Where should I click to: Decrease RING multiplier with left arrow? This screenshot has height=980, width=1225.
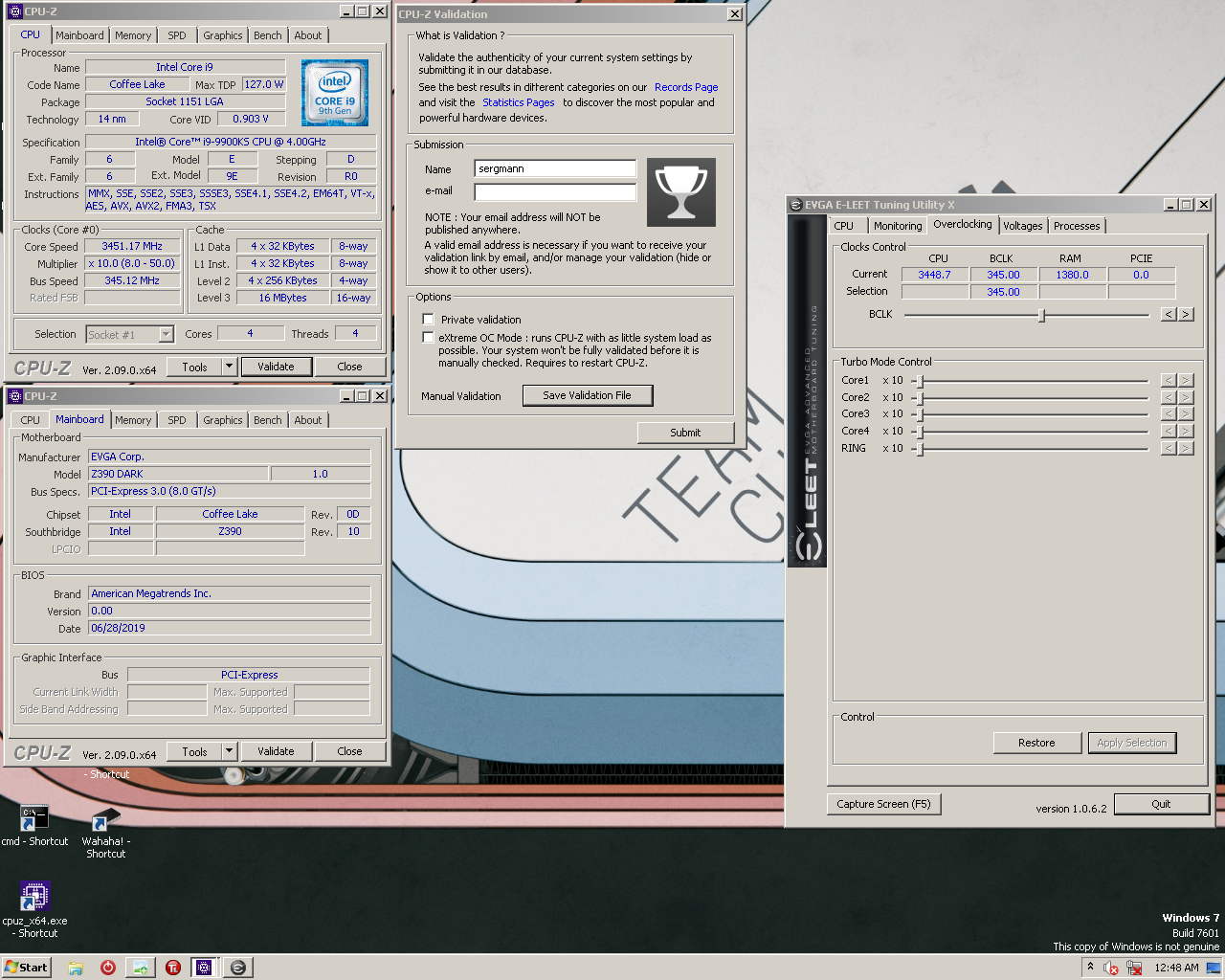pos(1169,448)
